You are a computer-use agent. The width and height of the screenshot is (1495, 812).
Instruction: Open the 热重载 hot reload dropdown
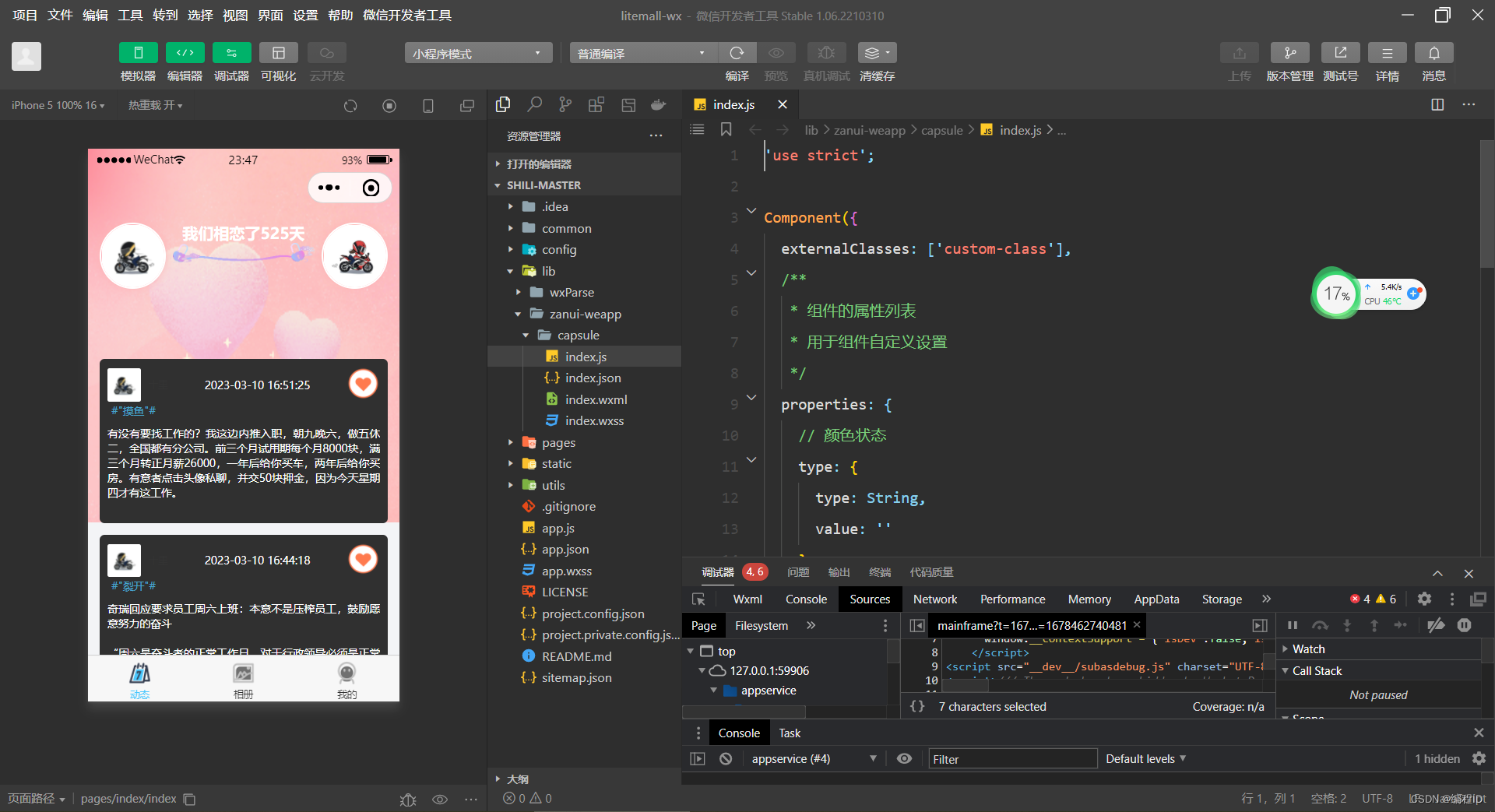[x=155, y=105]
